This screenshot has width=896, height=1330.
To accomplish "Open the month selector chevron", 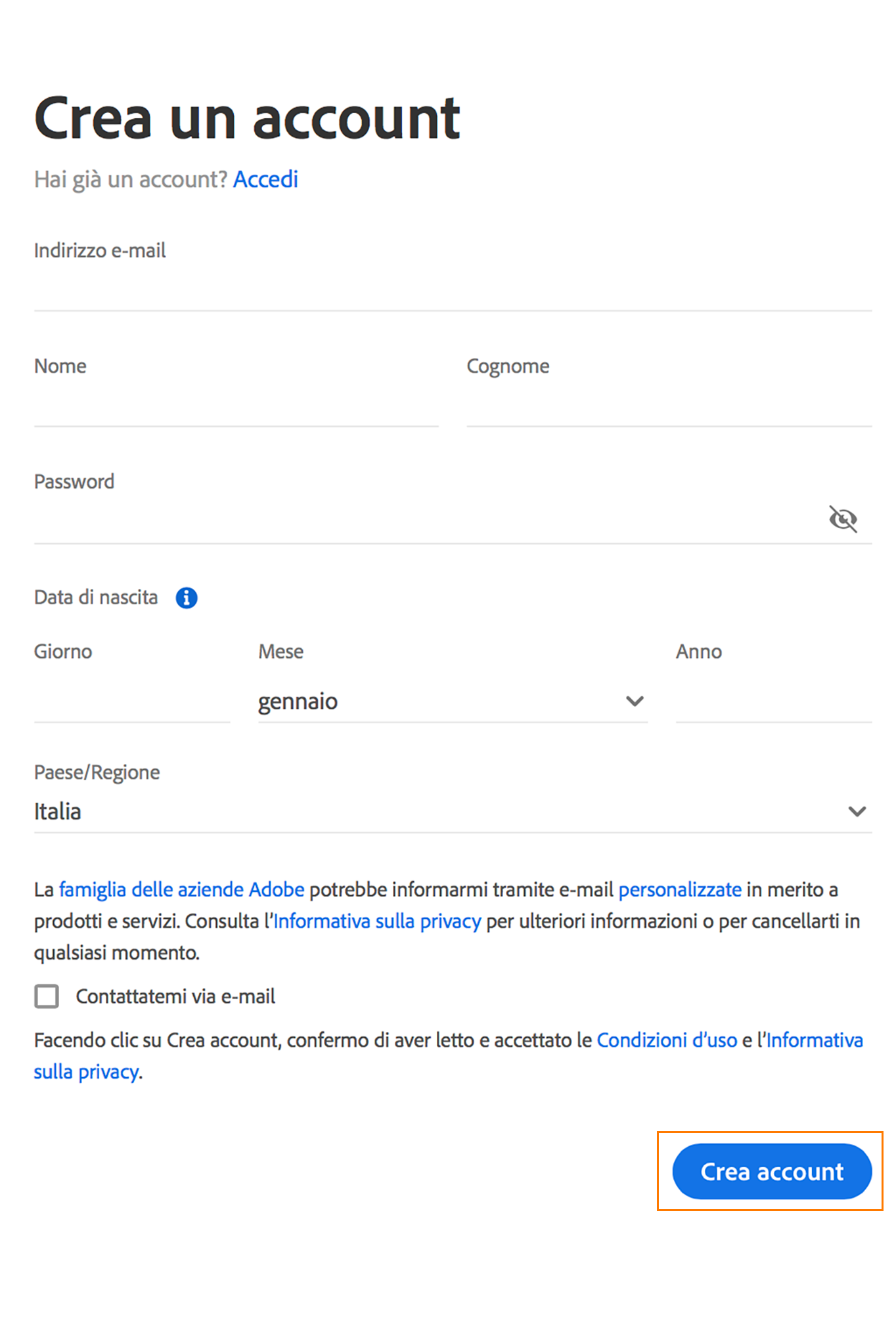I will [x=634, y=701].
